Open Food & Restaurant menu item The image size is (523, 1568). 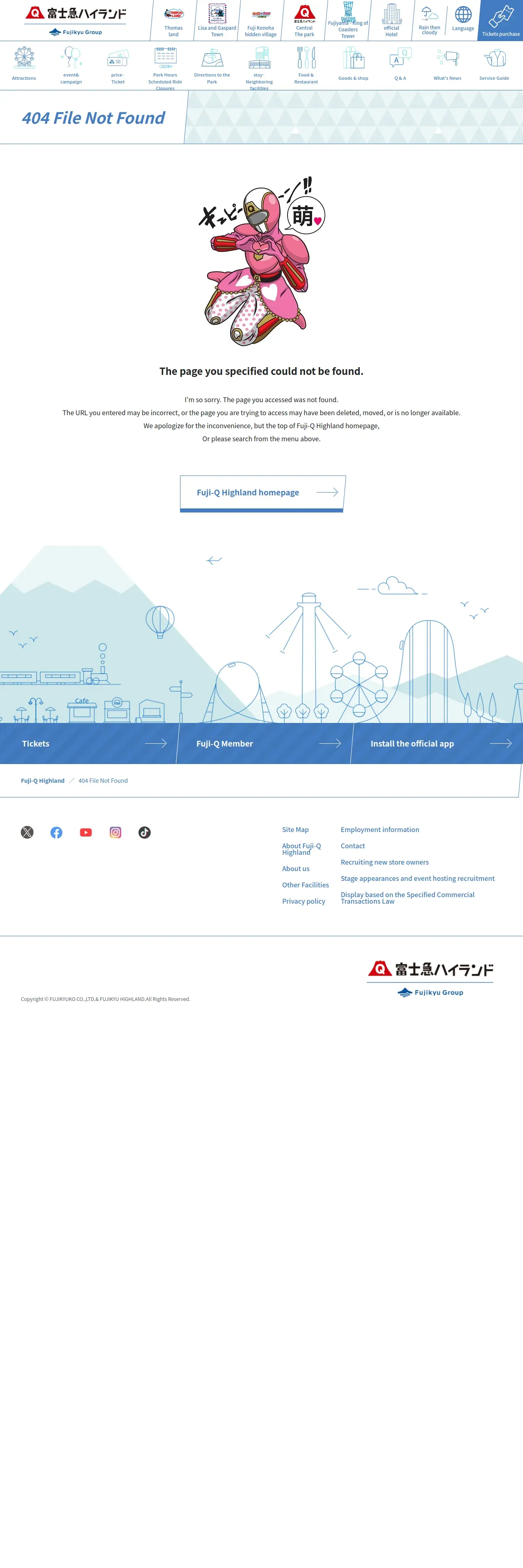click(306, 66)
